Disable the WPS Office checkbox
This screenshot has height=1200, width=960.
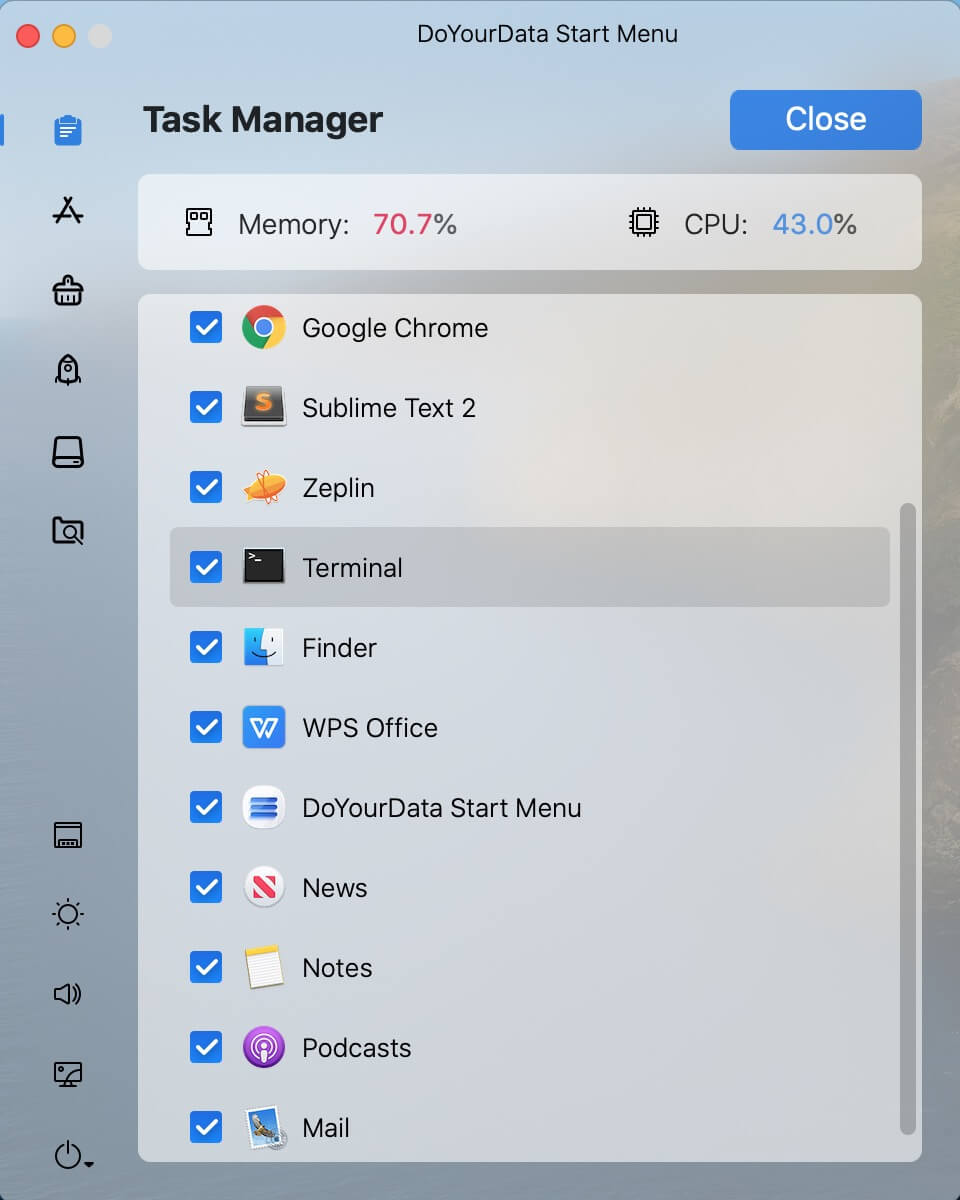coord(205,727)
